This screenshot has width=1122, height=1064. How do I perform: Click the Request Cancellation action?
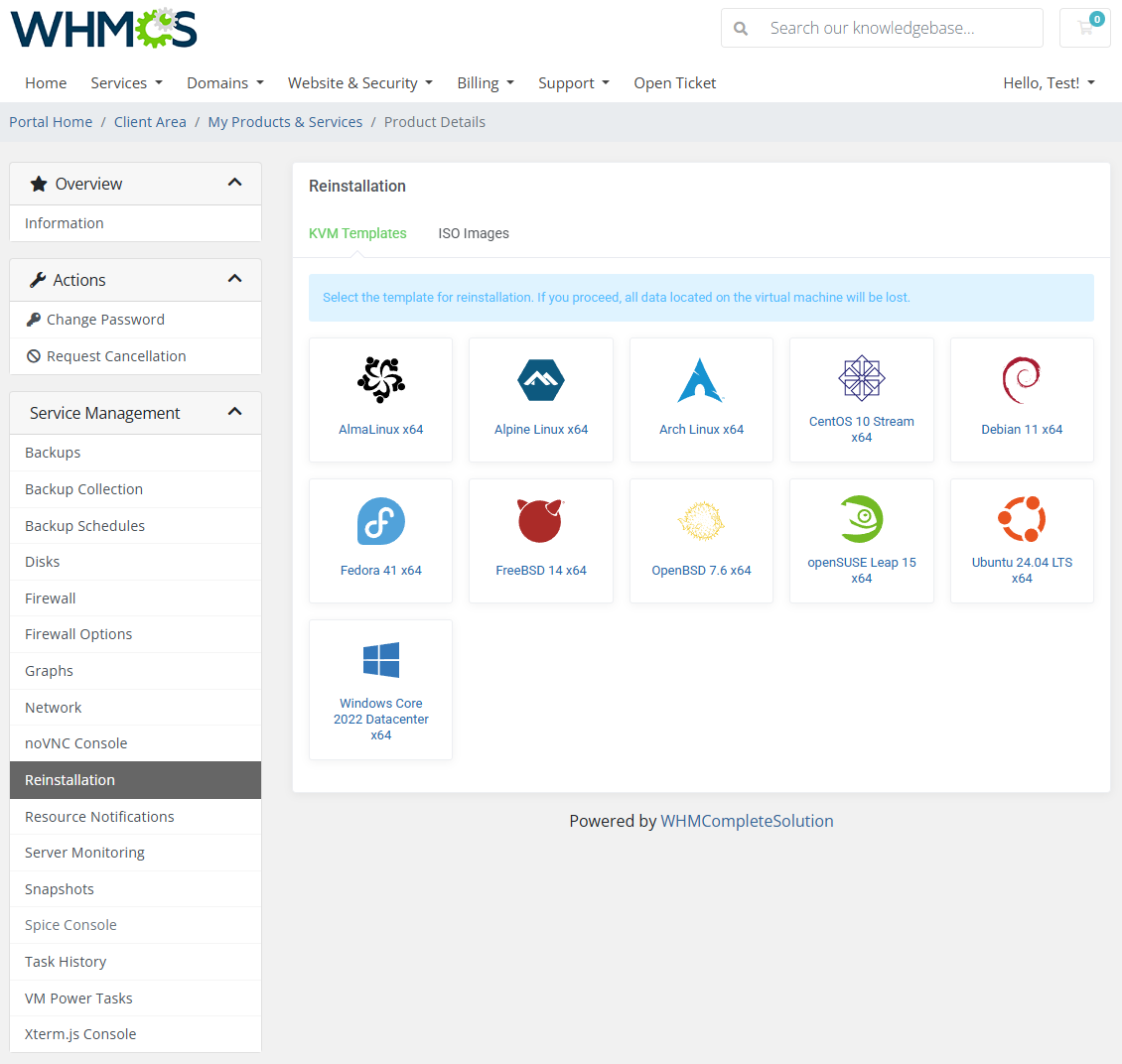(x=116, y=355)
